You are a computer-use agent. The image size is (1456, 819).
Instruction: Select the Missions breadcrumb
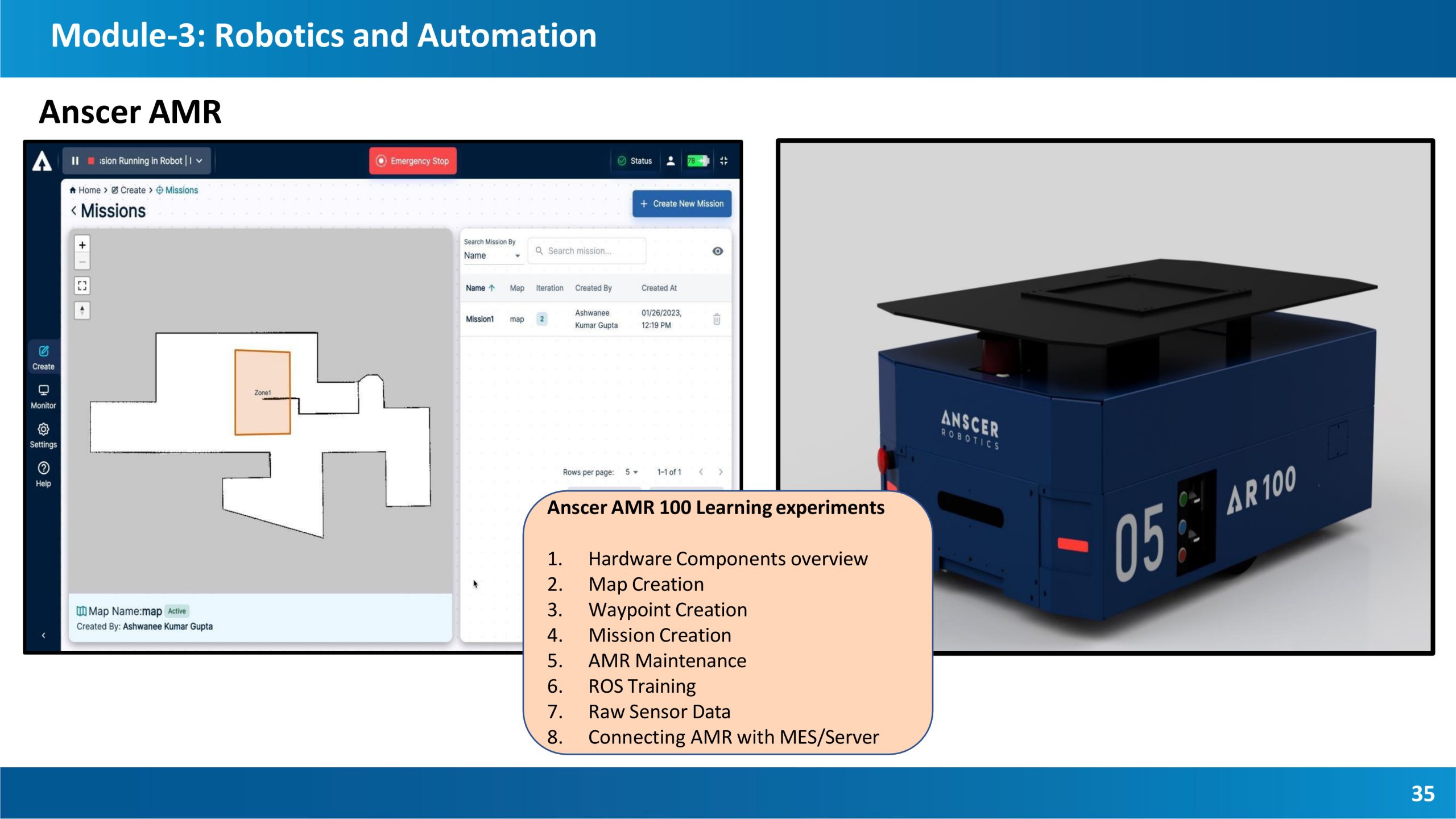pos(177,190)
